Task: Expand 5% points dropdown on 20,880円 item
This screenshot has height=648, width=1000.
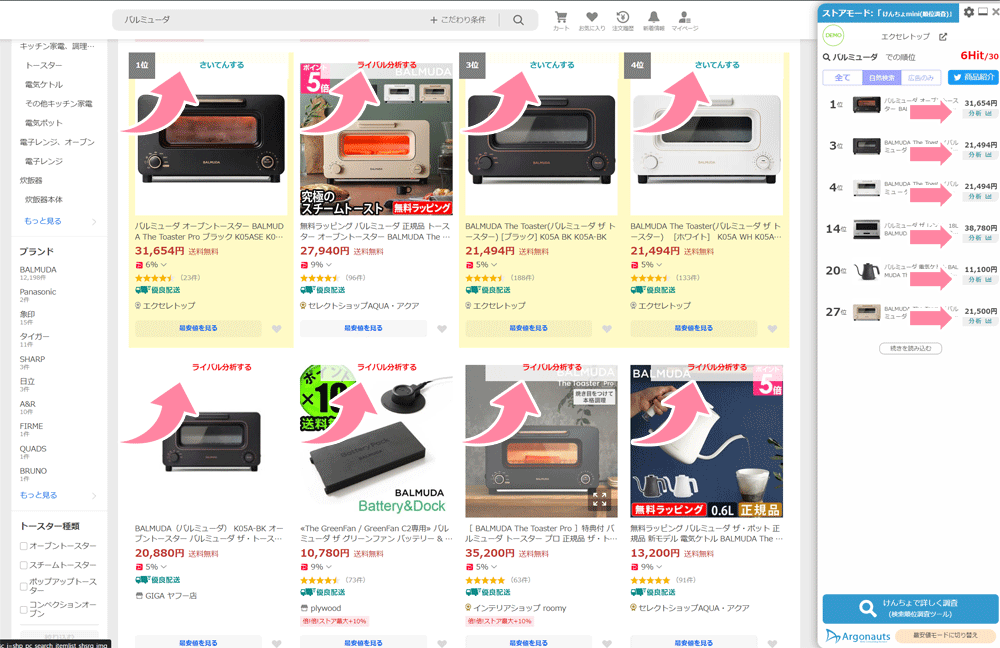Action: [164, 567]
